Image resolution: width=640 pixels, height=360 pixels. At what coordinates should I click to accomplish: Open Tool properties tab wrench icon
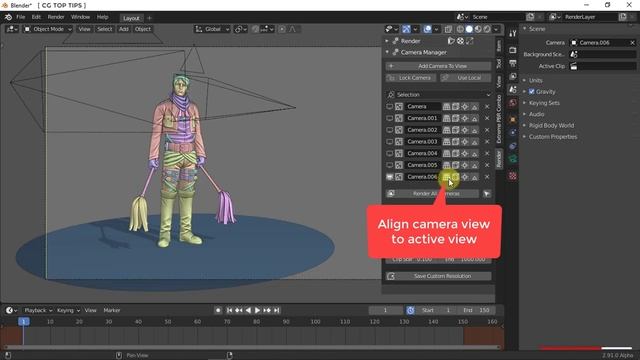pos(513,34)
